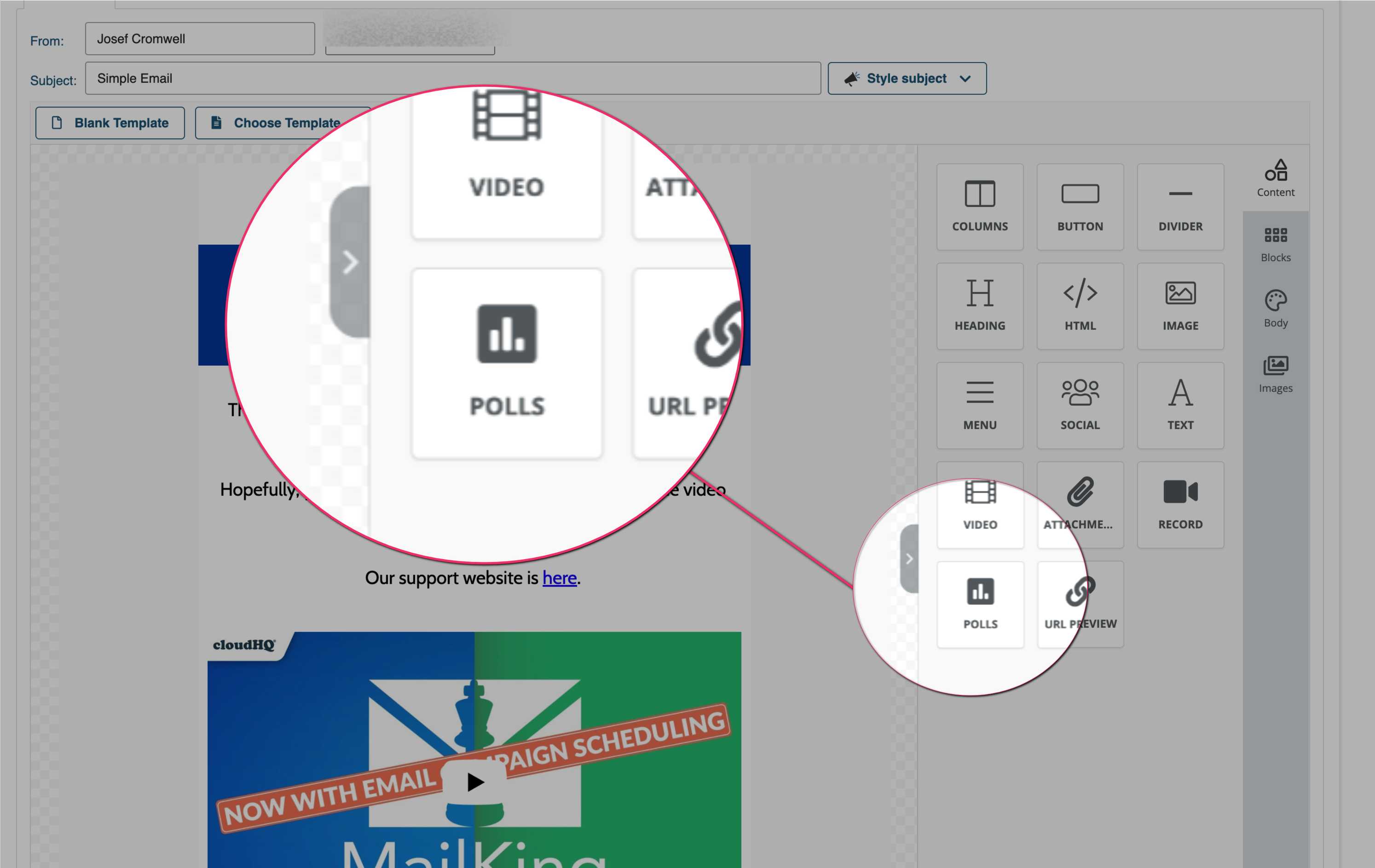Insert a Record video block
Screen dimensions: 1375x868
(x=1180, y=505)
